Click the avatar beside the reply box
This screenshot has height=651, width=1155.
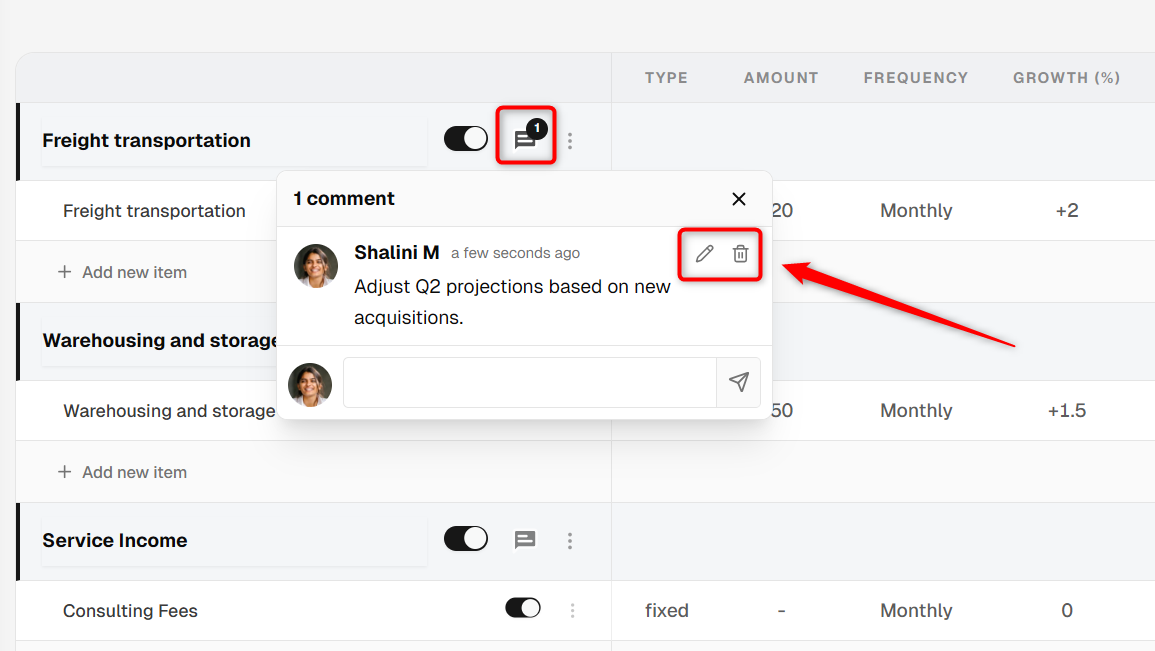click(x=309, y=384)
